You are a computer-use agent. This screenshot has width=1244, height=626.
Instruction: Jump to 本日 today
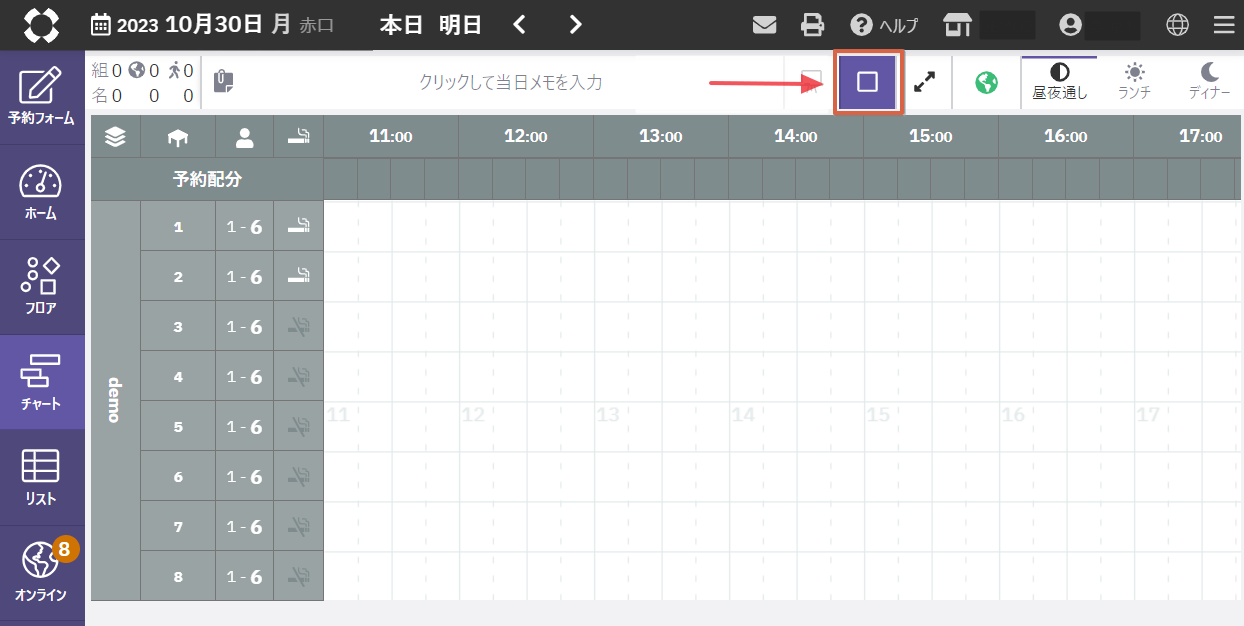click(x=400, y=25)
